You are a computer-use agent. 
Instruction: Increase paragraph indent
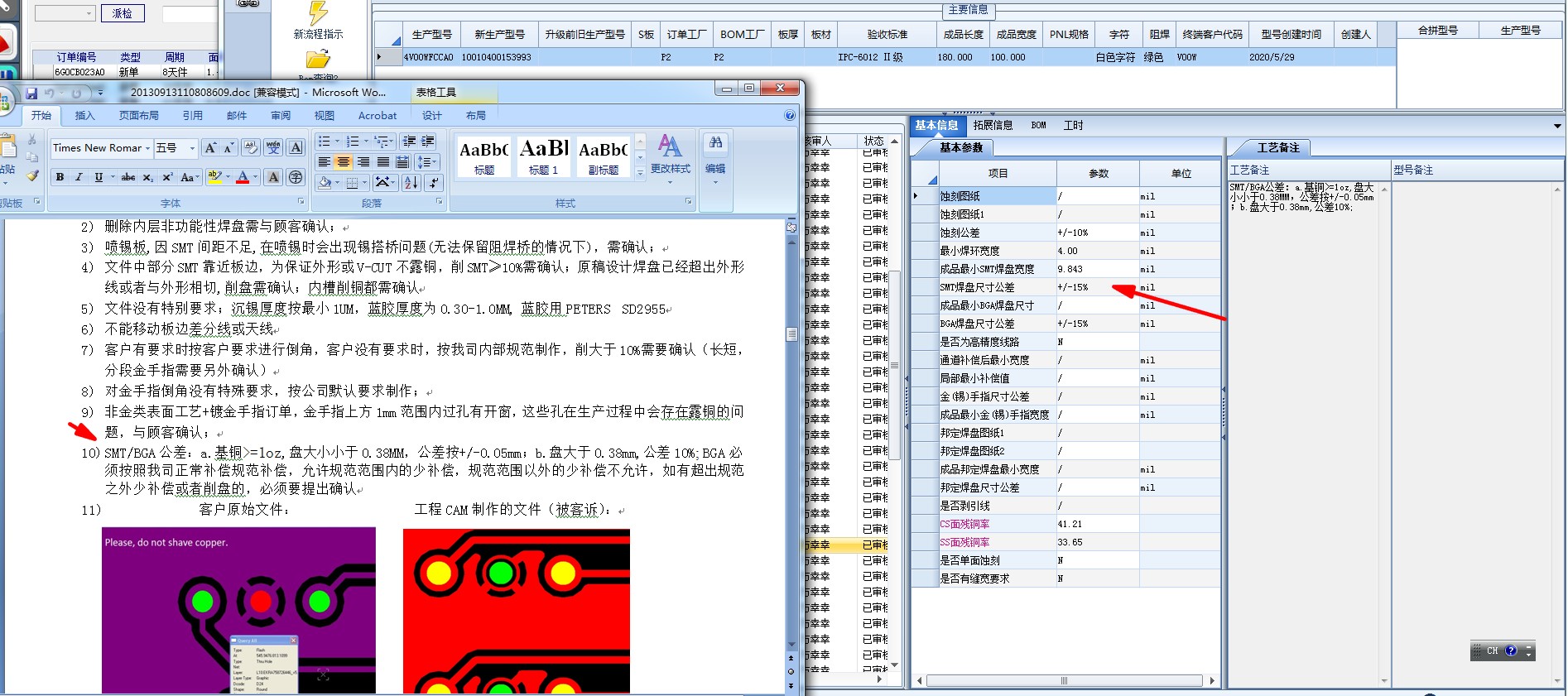(x=428, y=142)
